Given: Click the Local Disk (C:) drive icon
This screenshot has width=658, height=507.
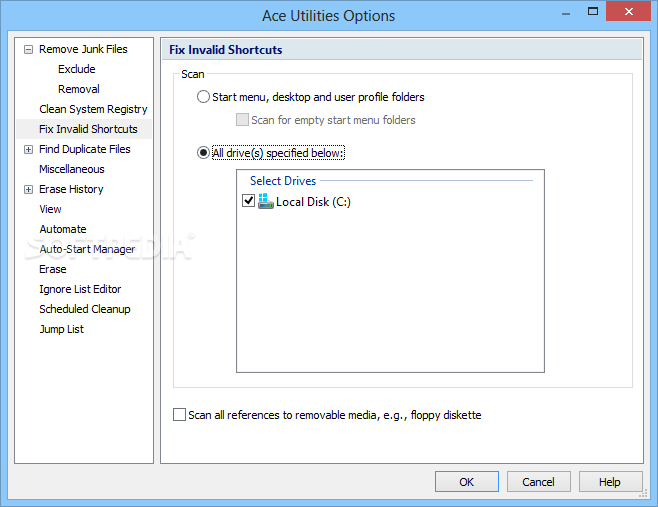Looking at the screenshot, I should click(265, 201).
